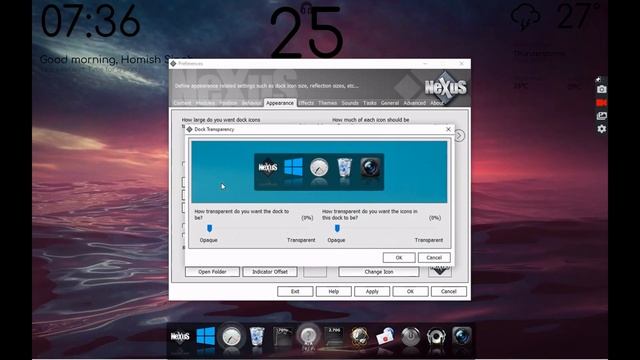This screenshot has height=360, width=640.
Task: Switch to the Tasks tab
Action: click(370, 103)
